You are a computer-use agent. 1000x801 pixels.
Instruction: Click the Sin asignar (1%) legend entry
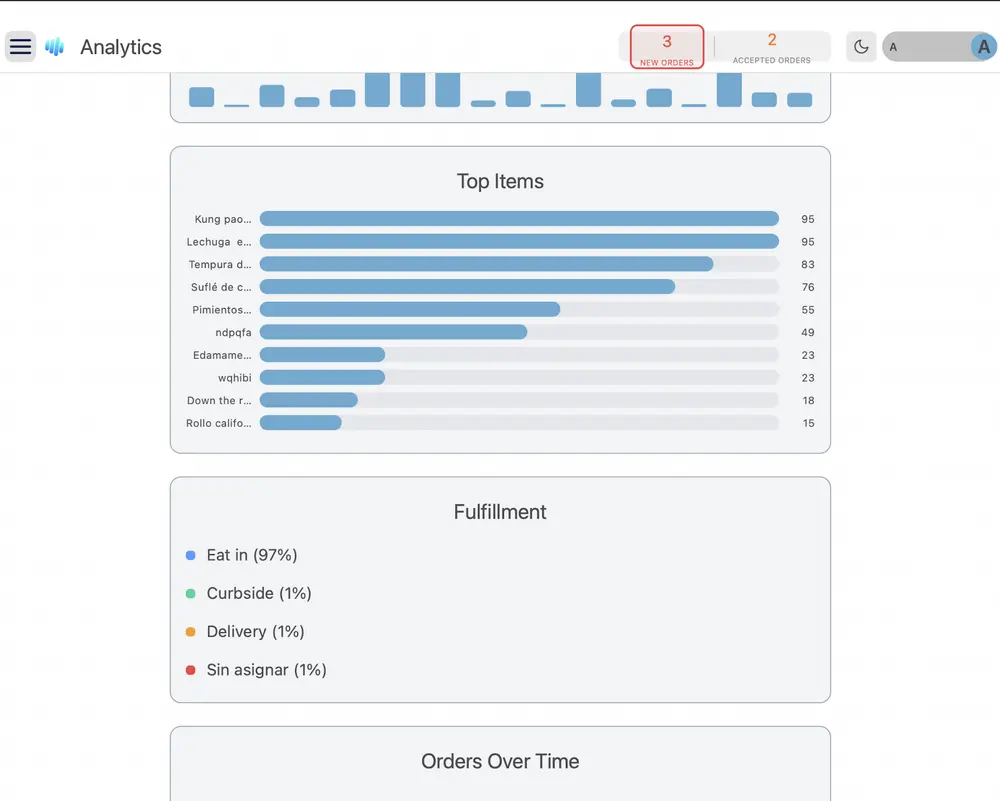click(267, 670)
